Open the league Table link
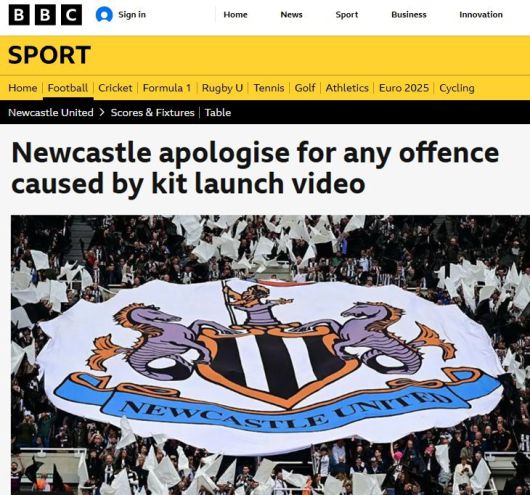 tap(218, 113)
